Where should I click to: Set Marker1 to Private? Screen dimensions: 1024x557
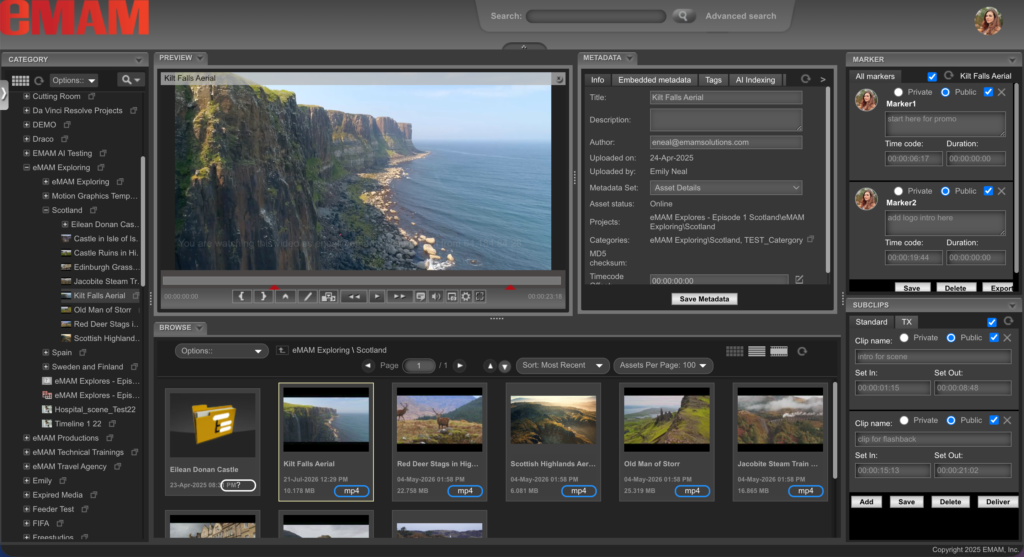898,92
